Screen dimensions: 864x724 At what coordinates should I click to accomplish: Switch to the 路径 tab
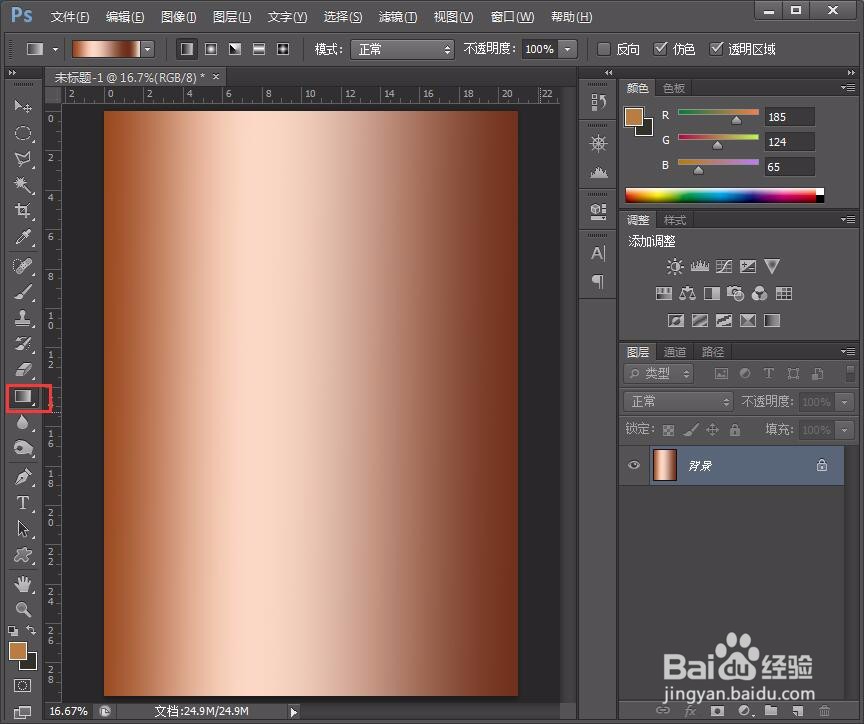click(x=712, y=352)
